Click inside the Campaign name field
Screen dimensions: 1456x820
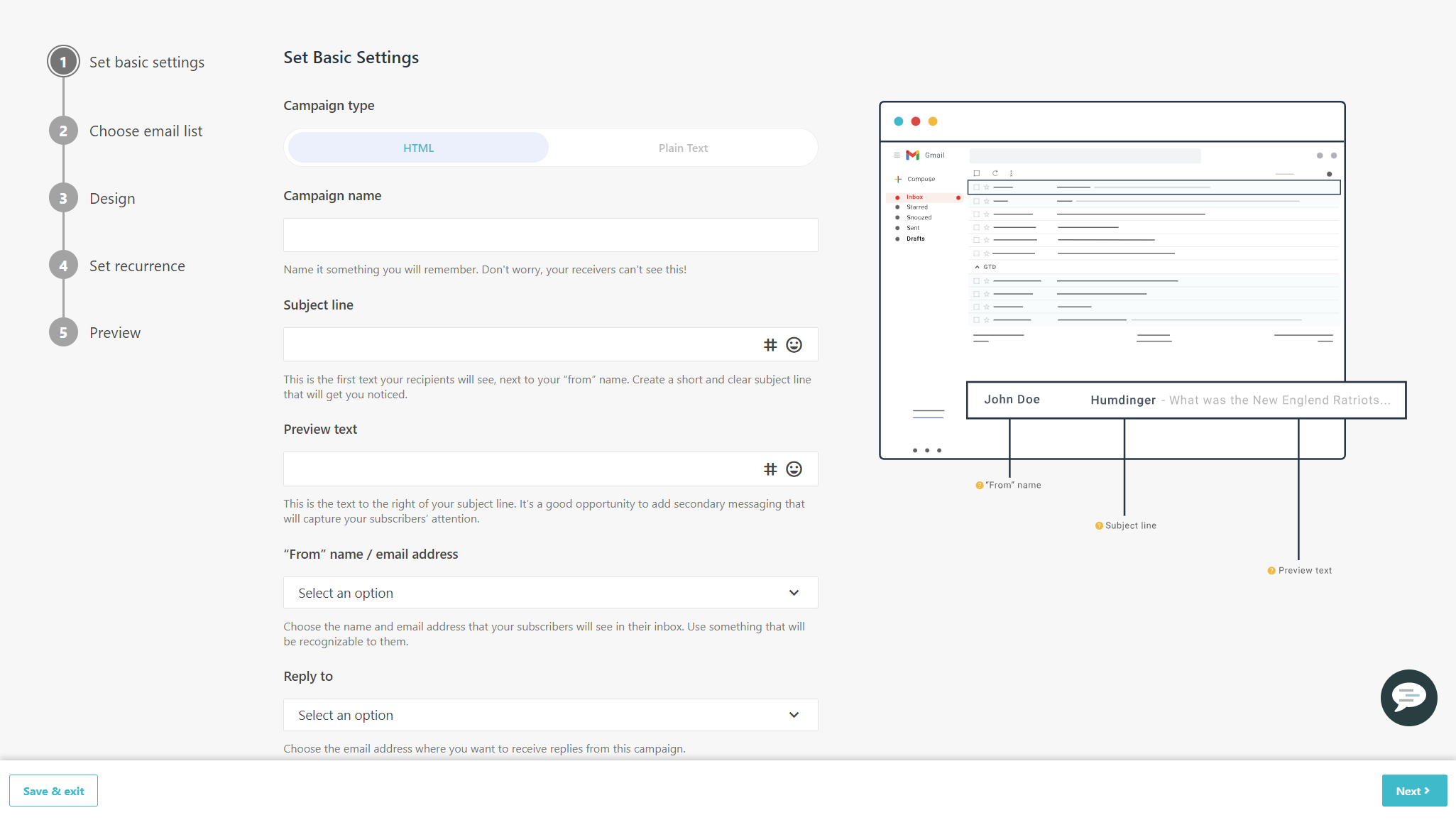pyautogui.click(x=550, y=234)
